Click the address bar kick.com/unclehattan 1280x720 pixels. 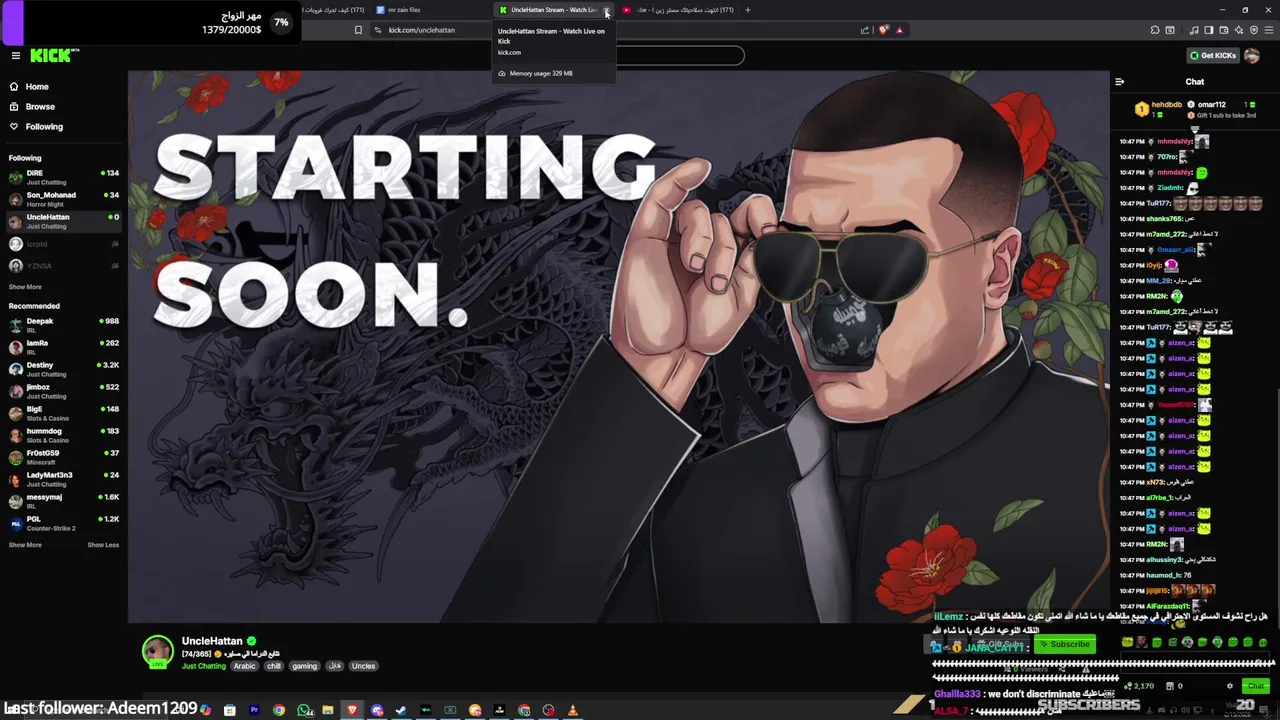[421, 30]
